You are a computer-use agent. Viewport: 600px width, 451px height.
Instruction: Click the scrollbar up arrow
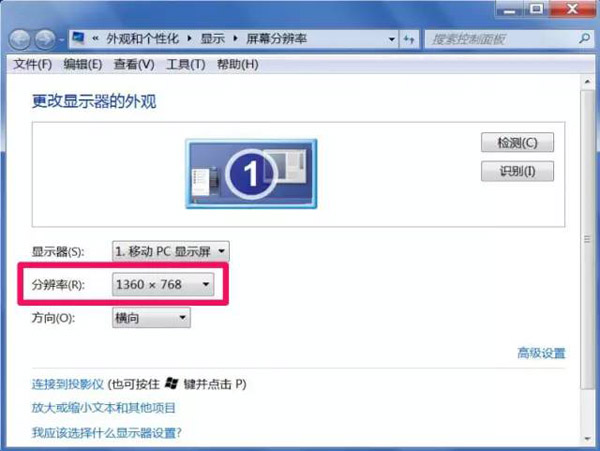point(587,81)
